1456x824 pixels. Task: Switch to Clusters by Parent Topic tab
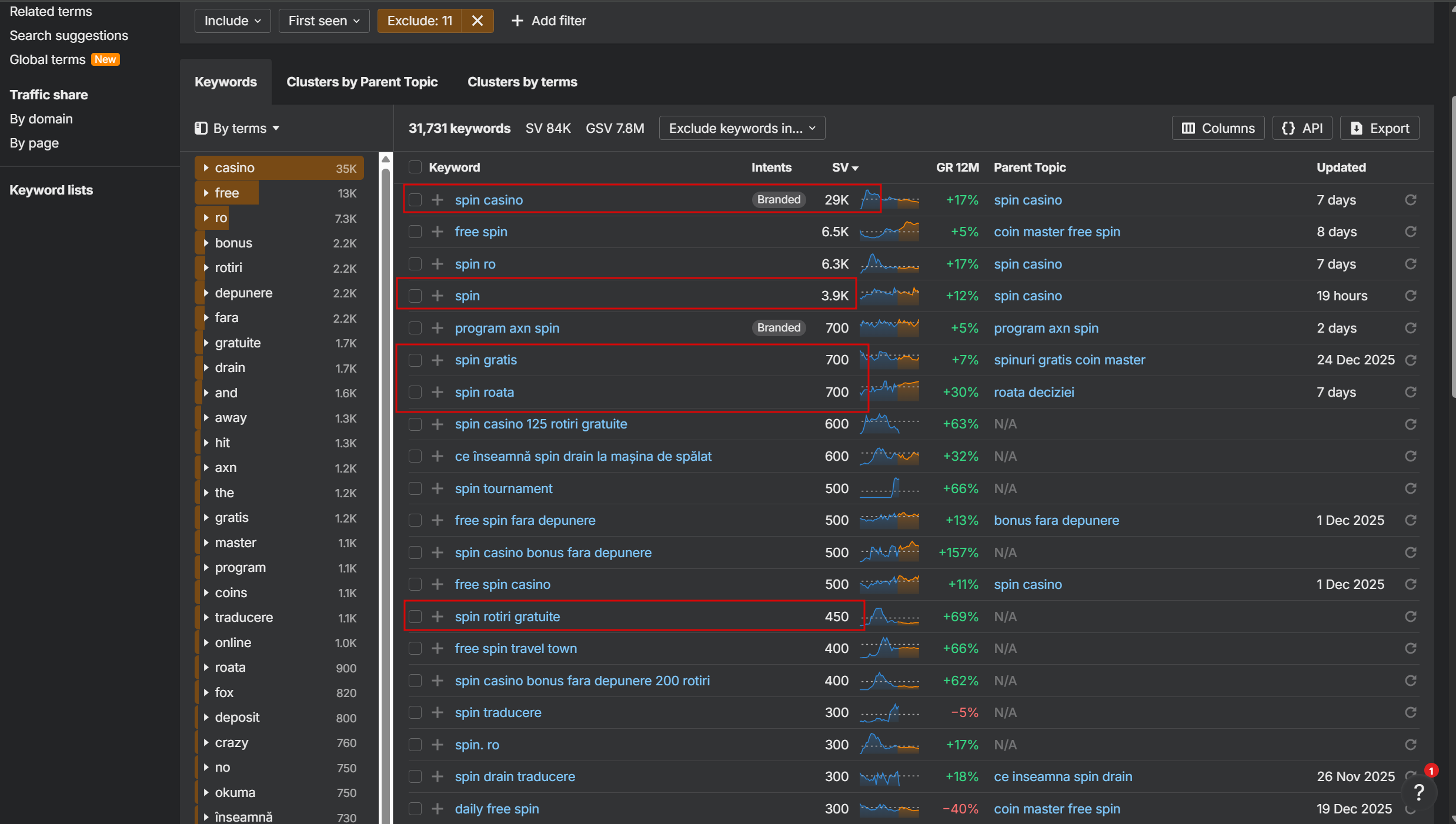[x=362, y=82]
